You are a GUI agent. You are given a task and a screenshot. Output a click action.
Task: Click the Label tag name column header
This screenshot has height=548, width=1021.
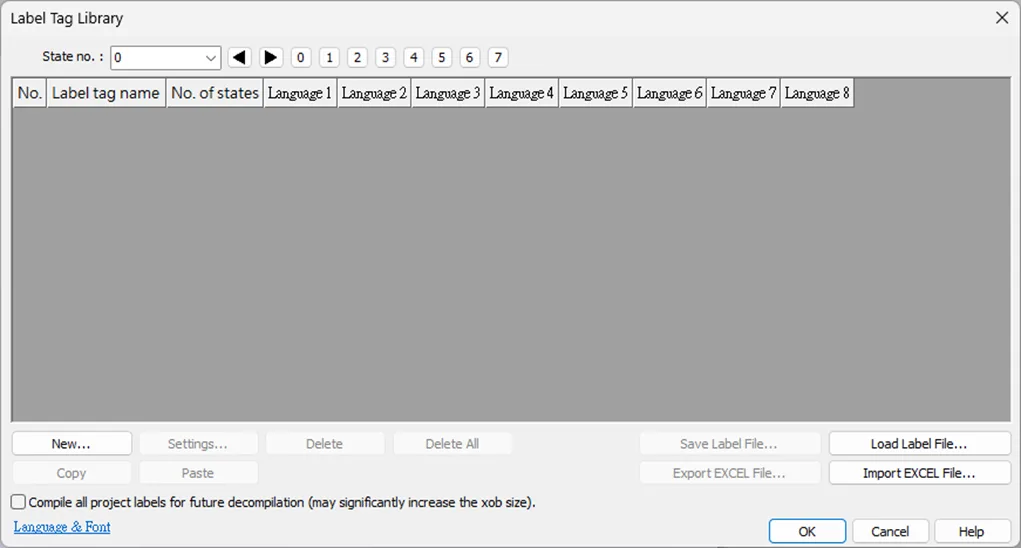pos(106,93)
